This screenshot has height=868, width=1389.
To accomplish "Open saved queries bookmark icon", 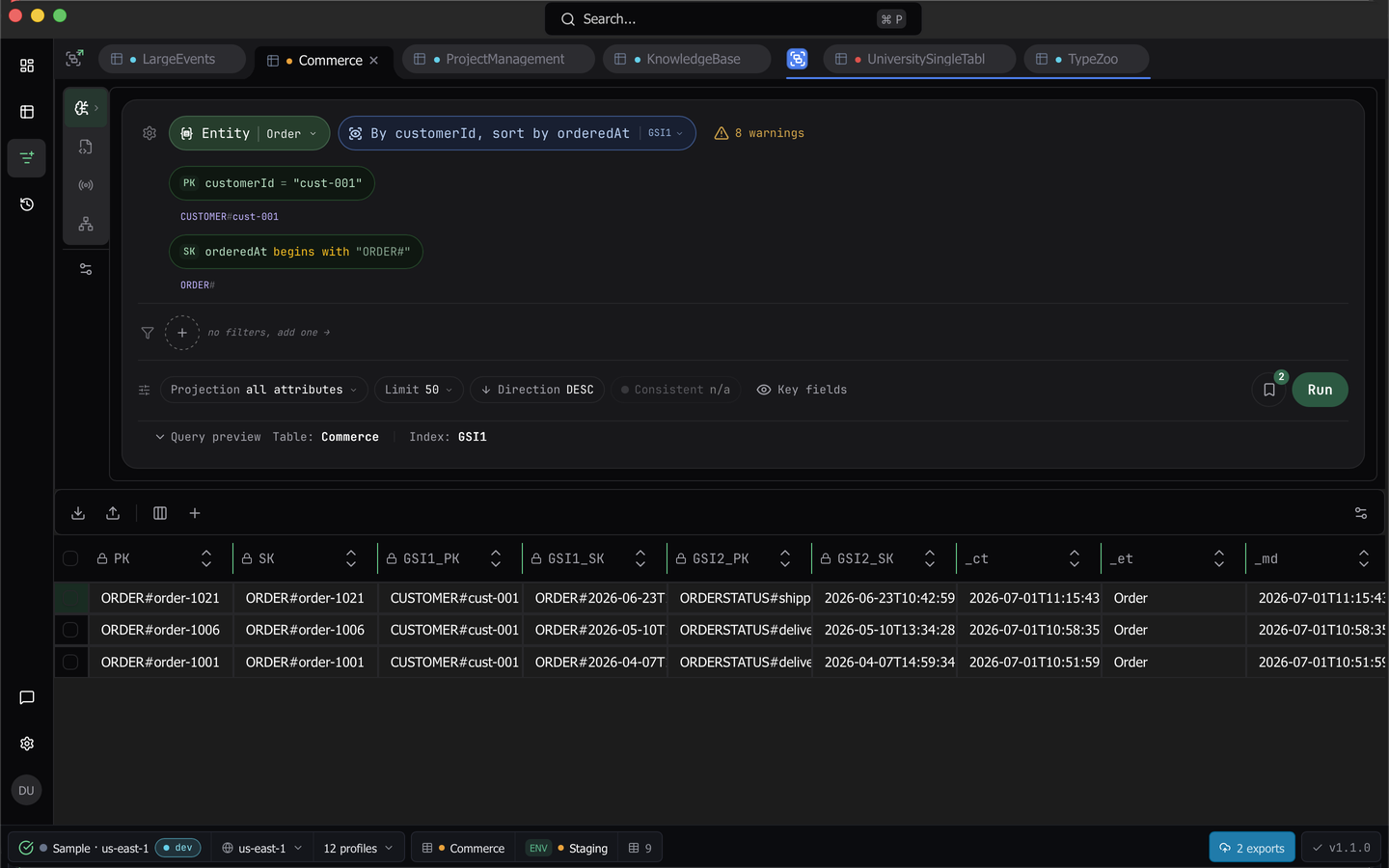I will 1269,390.
